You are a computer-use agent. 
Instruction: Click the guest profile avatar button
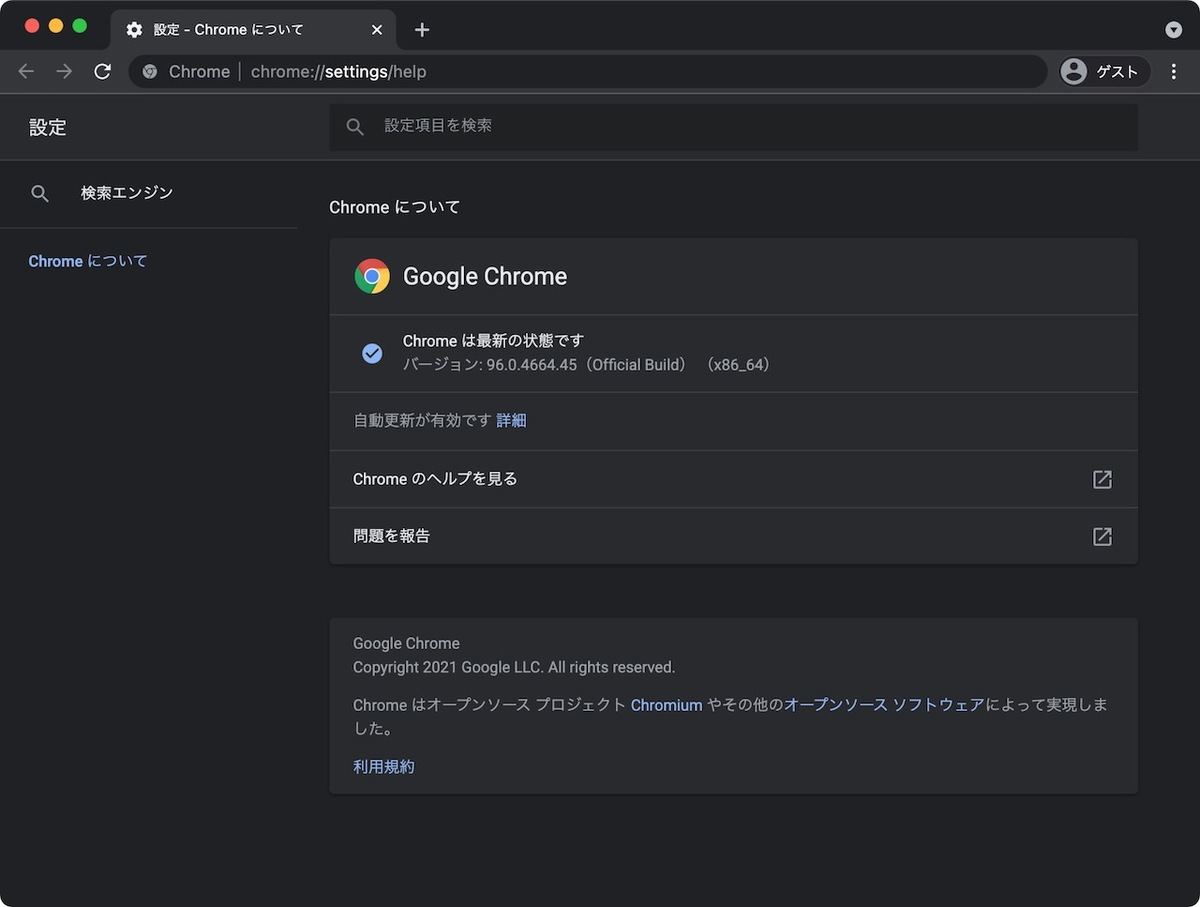pyautogui.click(x=1104, y=71)
